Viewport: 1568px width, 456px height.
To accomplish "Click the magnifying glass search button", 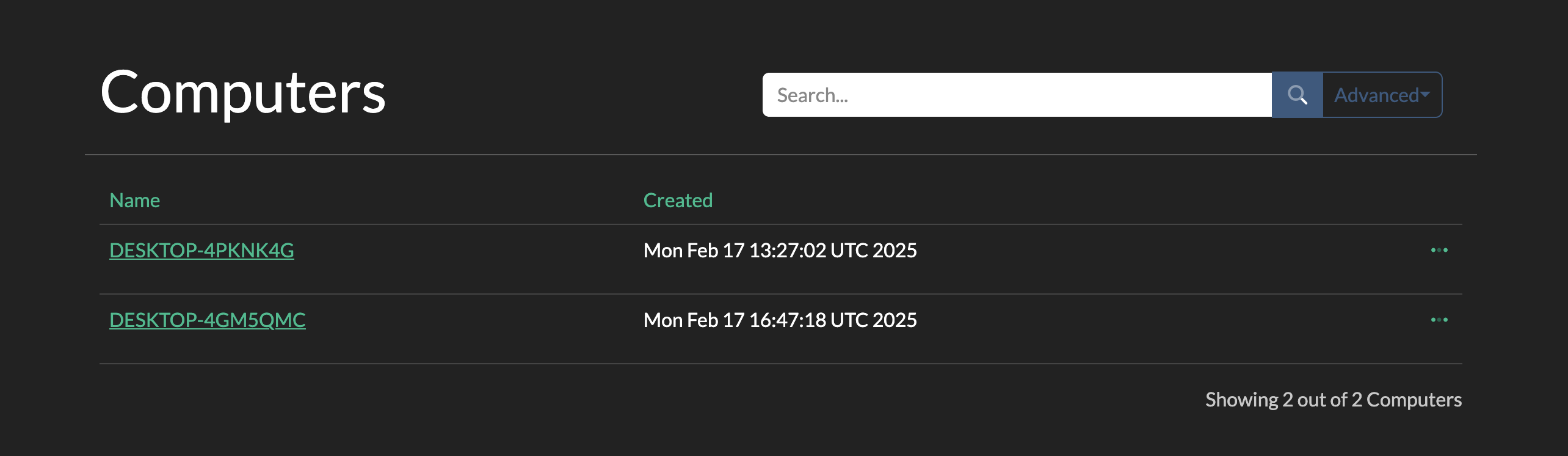I will tap(1297, 95).
